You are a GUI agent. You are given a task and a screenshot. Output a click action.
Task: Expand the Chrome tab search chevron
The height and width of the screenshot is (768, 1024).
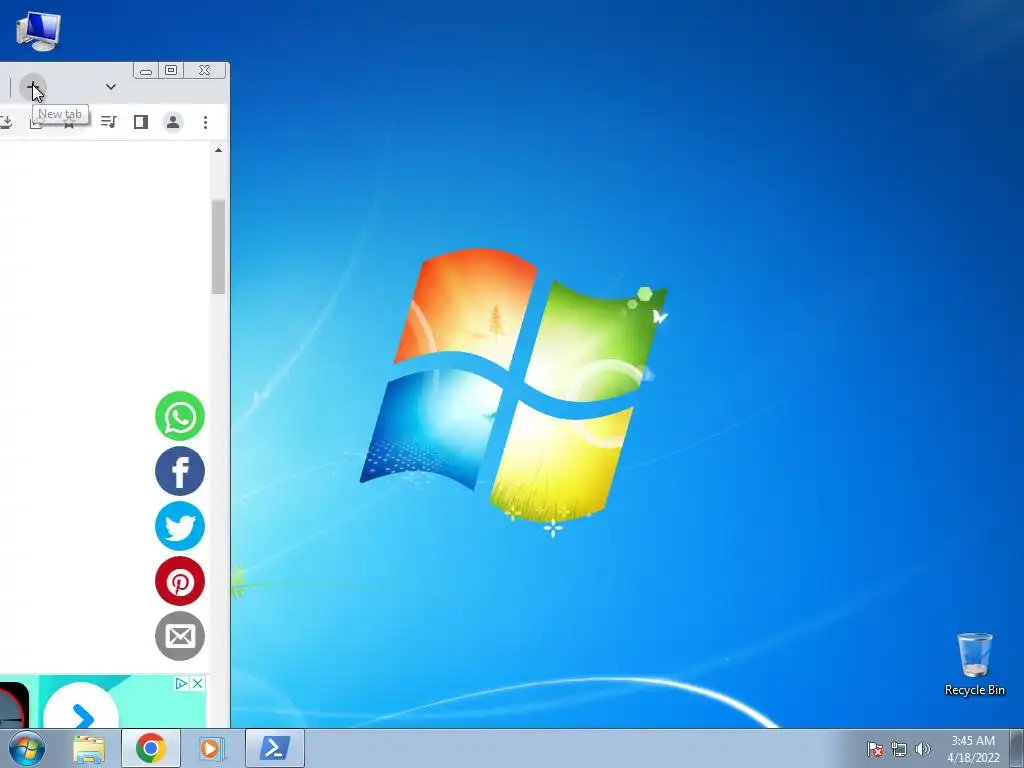pos(111,87)
